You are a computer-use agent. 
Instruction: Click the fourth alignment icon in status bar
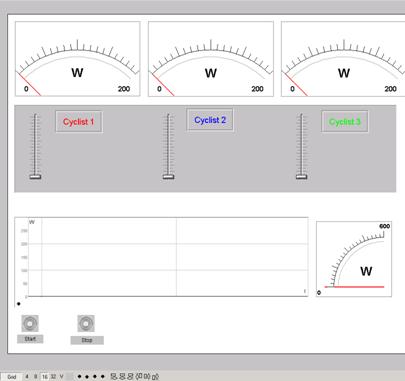(x=139, y=377)
